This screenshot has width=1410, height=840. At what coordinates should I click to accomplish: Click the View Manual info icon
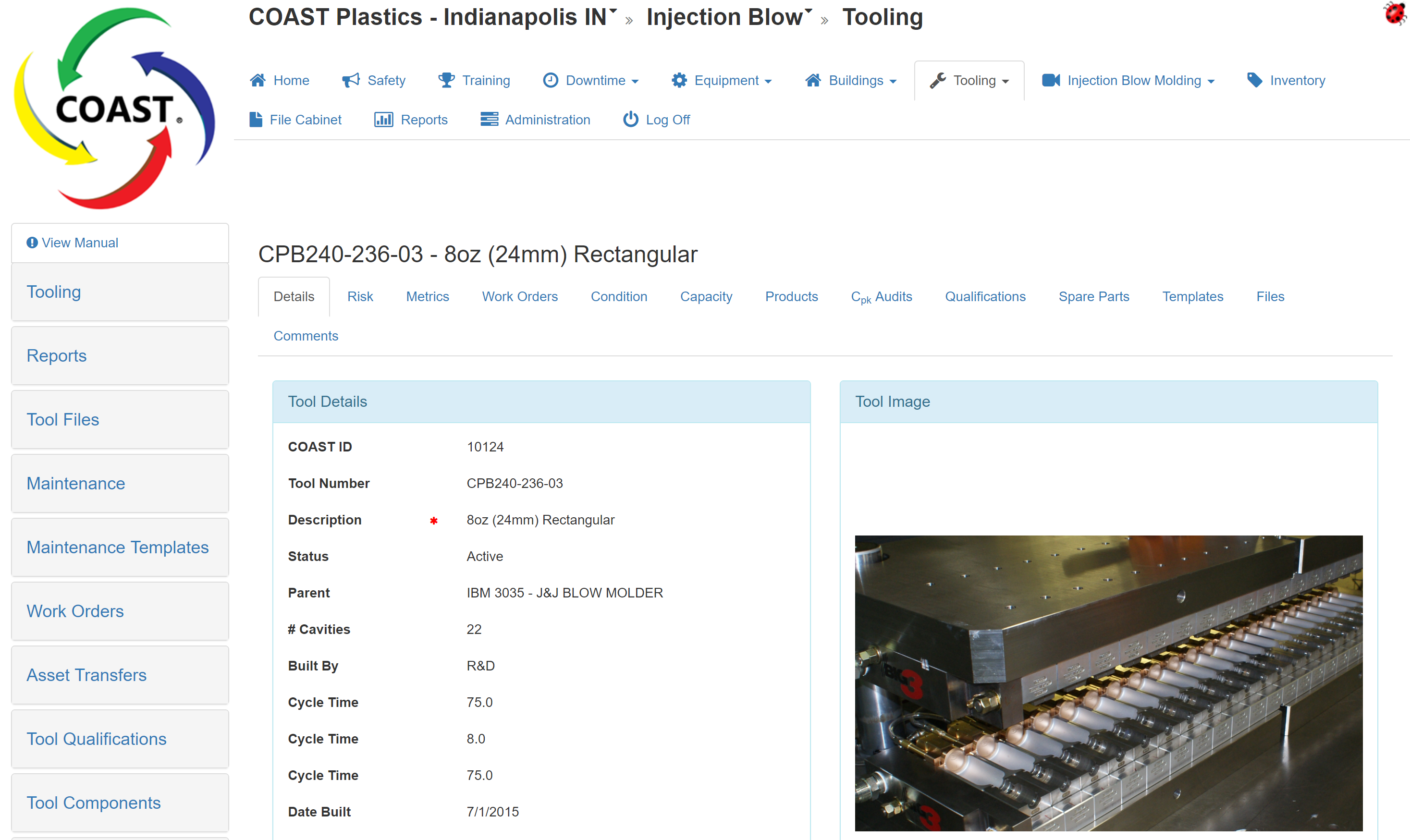[x=32, y=243]
